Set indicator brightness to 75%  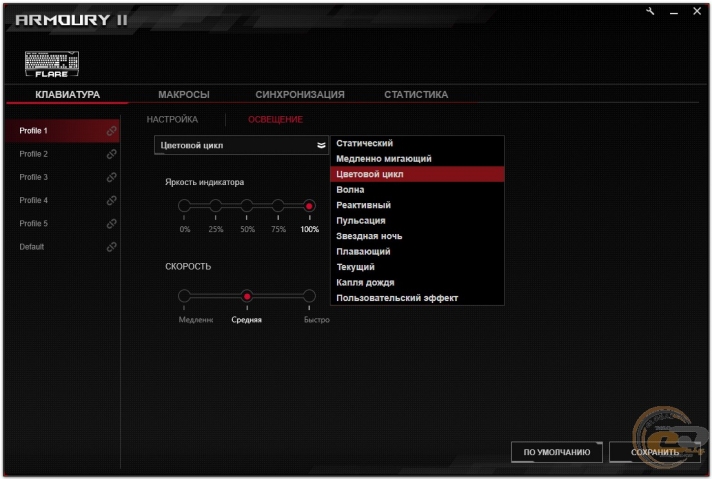pos(278,206)
